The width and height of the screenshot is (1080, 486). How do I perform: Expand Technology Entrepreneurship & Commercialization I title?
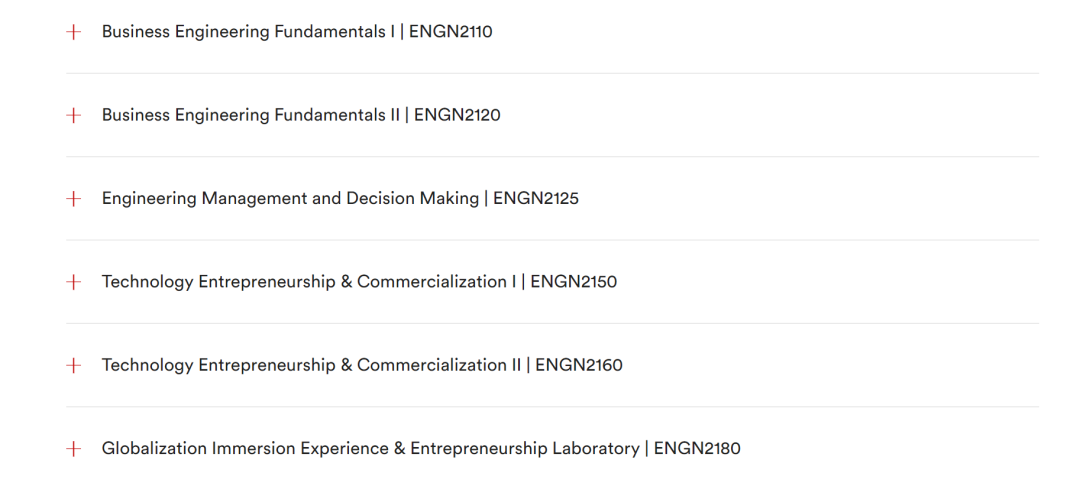click(309, 282)
